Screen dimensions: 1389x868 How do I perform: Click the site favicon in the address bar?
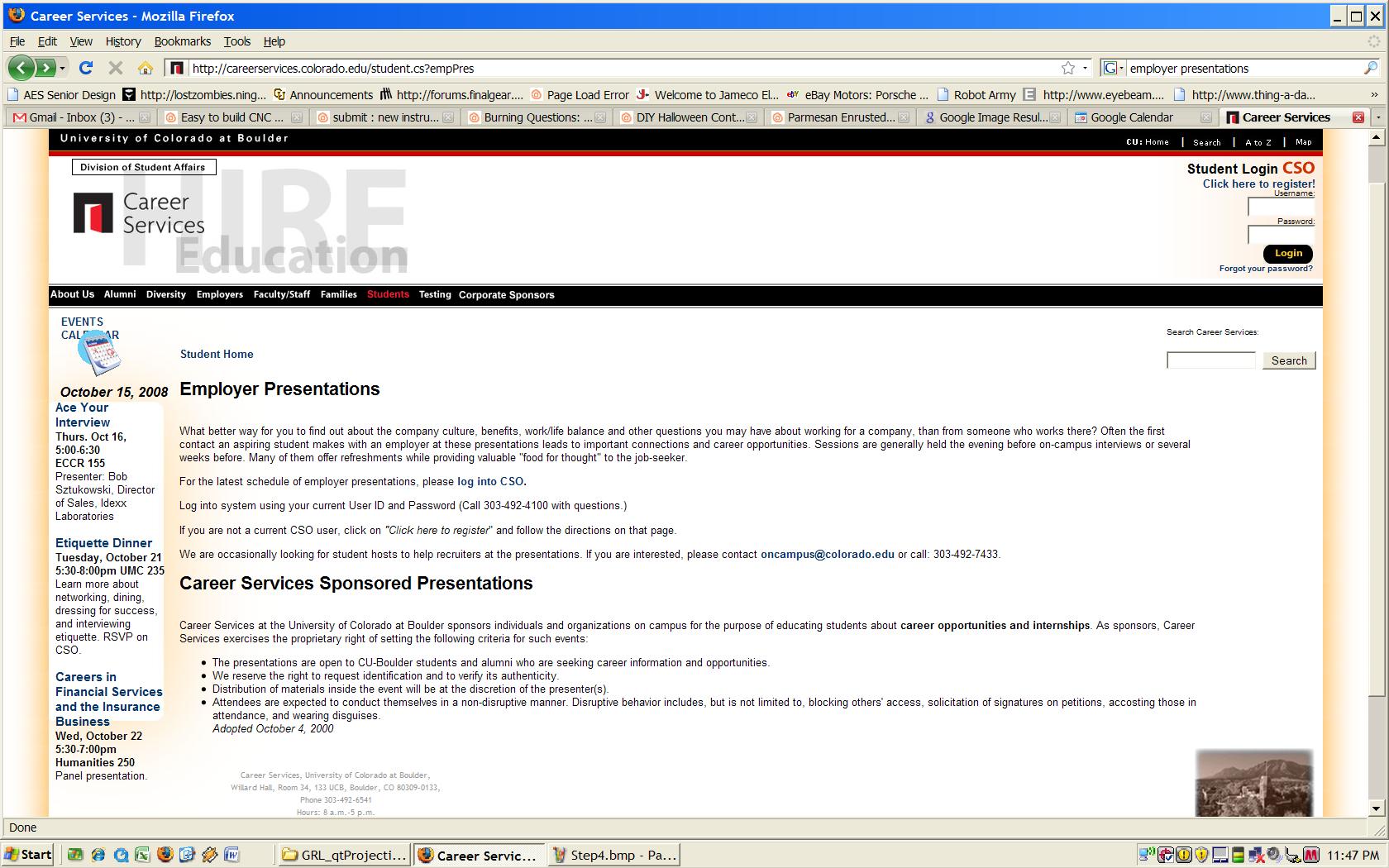[x=176, y=68]
